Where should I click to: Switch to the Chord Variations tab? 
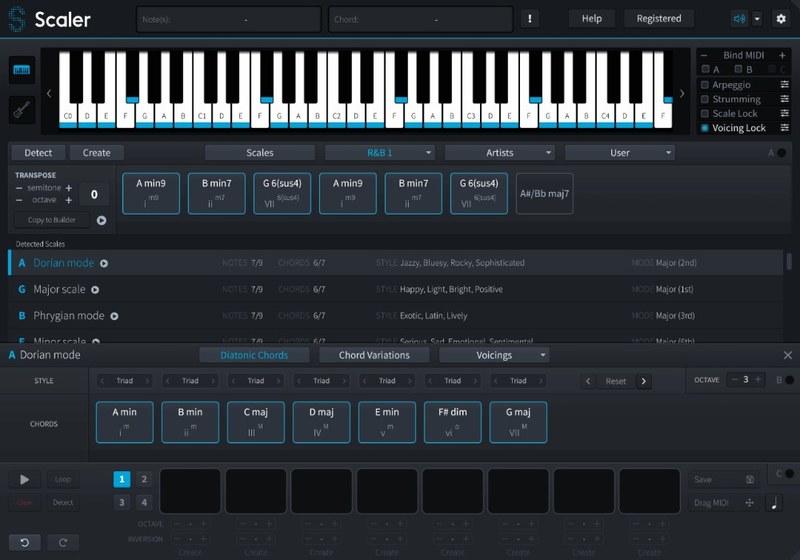pos(374,355)
